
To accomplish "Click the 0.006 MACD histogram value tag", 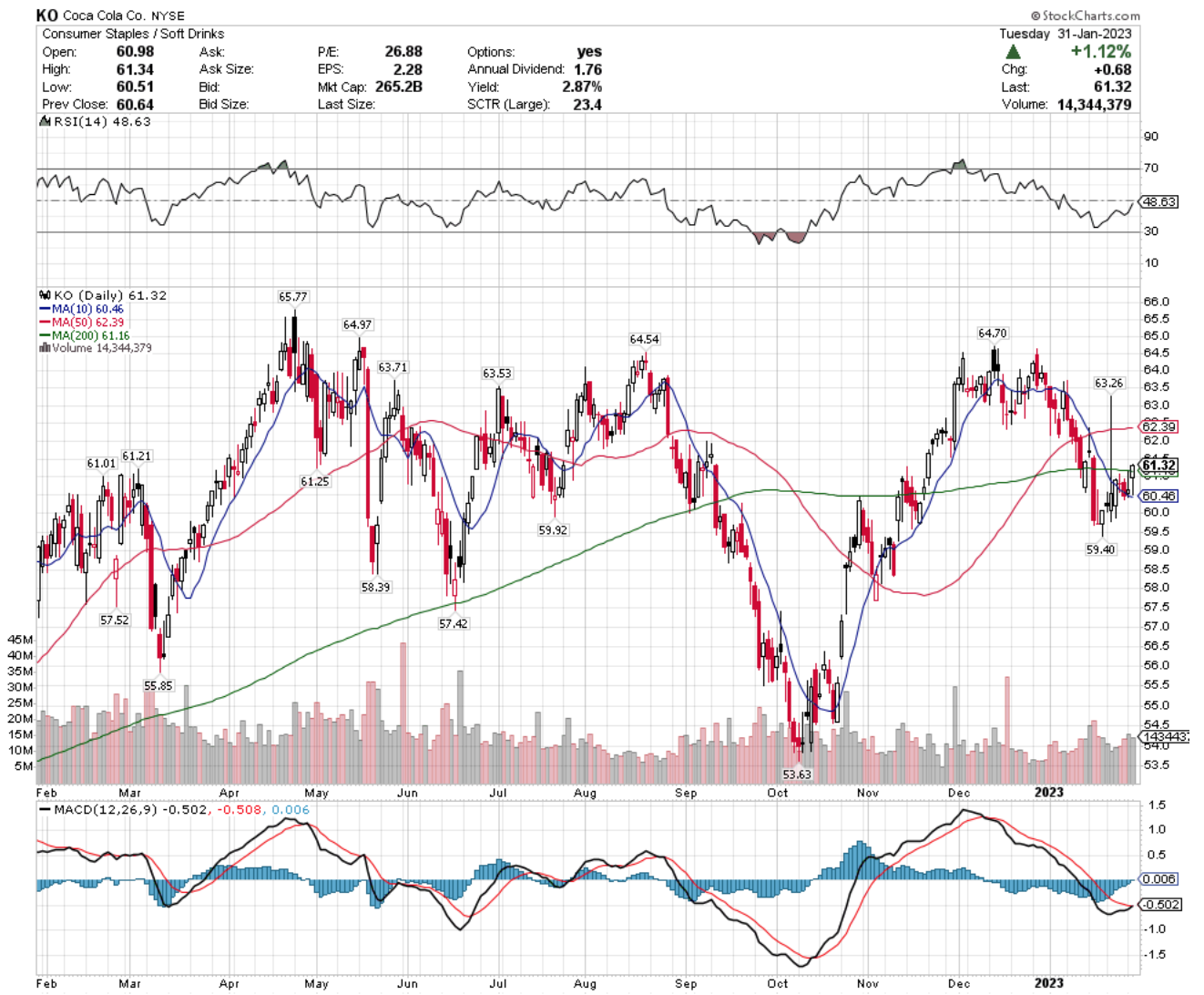I will 1159,879.
